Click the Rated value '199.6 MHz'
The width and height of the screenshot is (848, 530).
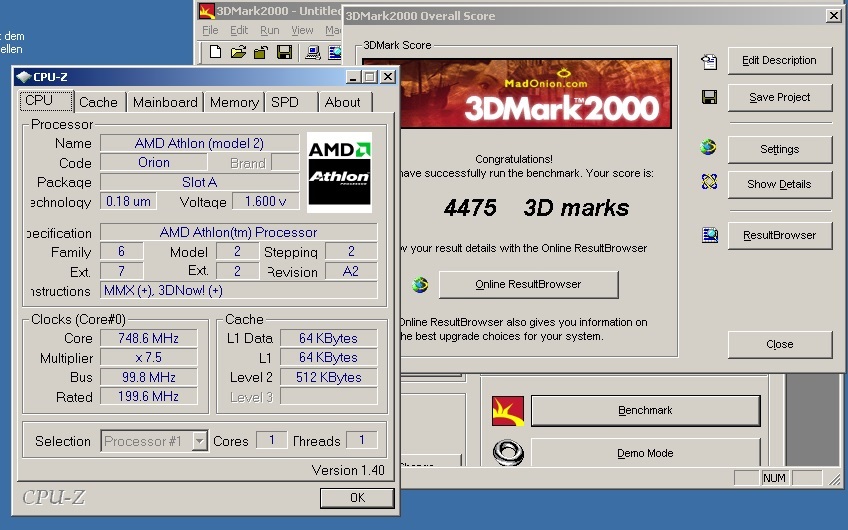(x=148, y=396)
